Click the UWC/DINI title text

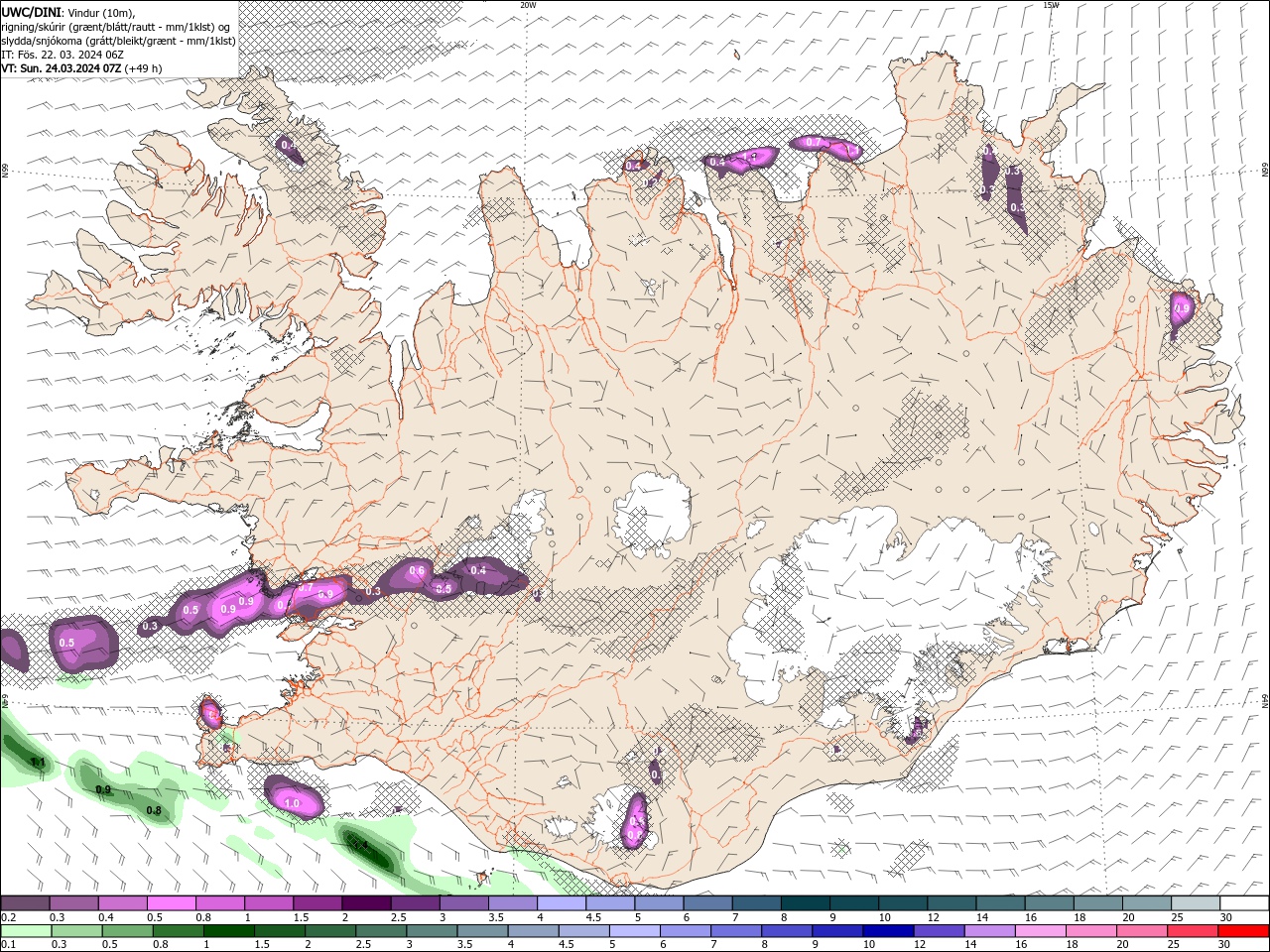tap(33, 12)
